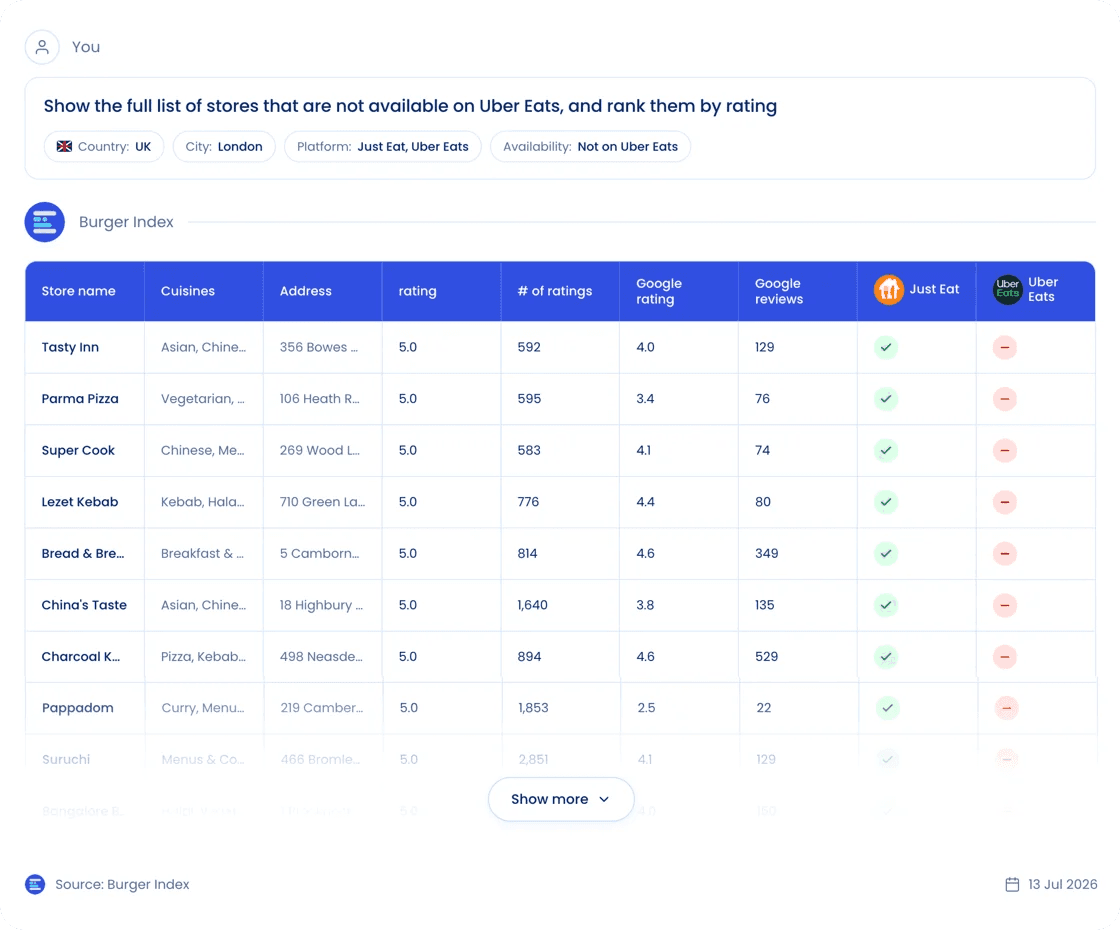Viewport: 1120px width, 930px height.
Task: Click China's Taste Just Eat checkmark
Action: pyautogui.click(x=886, y=605)
